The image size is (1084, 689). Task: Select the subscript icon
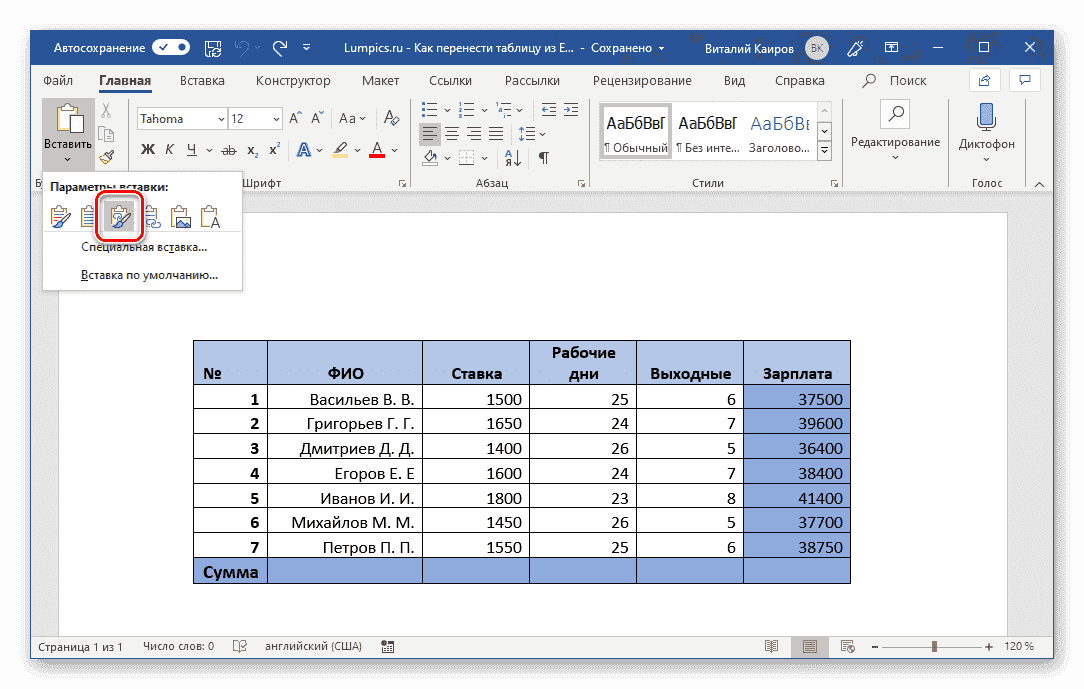click(x=252, y=150)
